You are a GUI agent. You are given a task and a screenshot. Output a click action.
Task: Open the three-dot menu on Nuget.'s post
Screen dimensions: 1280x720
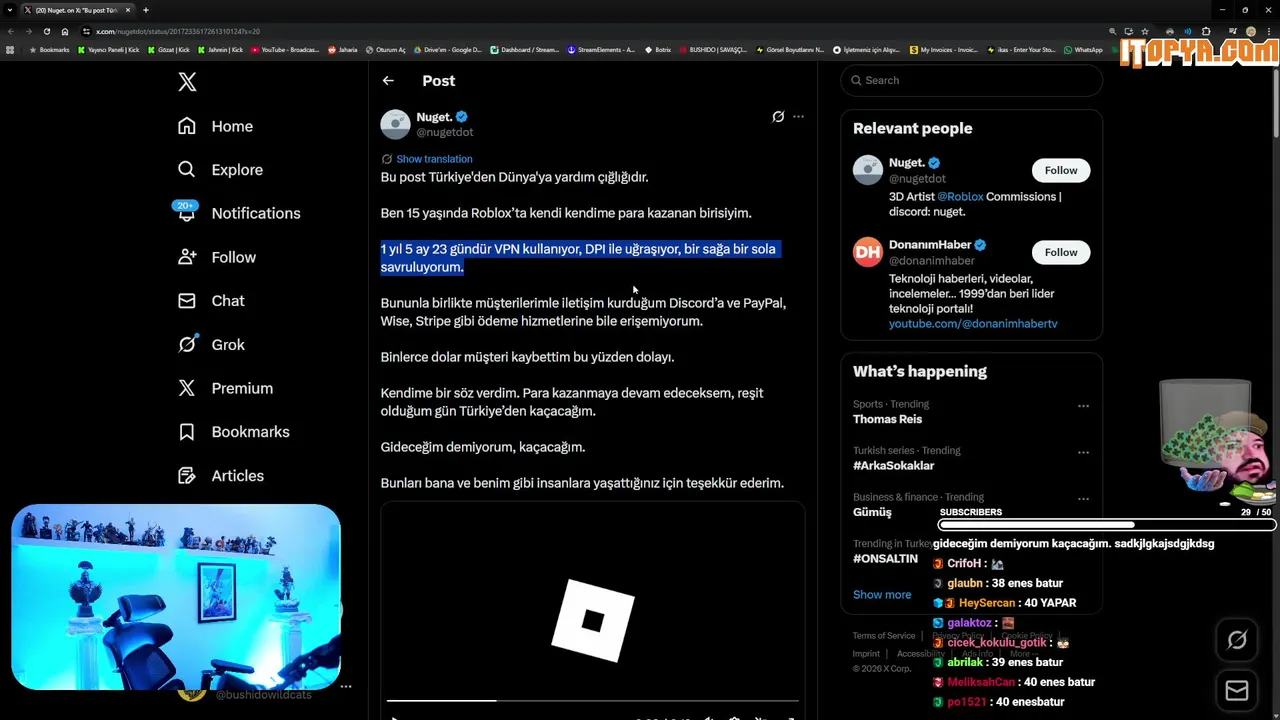pos(798,117)
